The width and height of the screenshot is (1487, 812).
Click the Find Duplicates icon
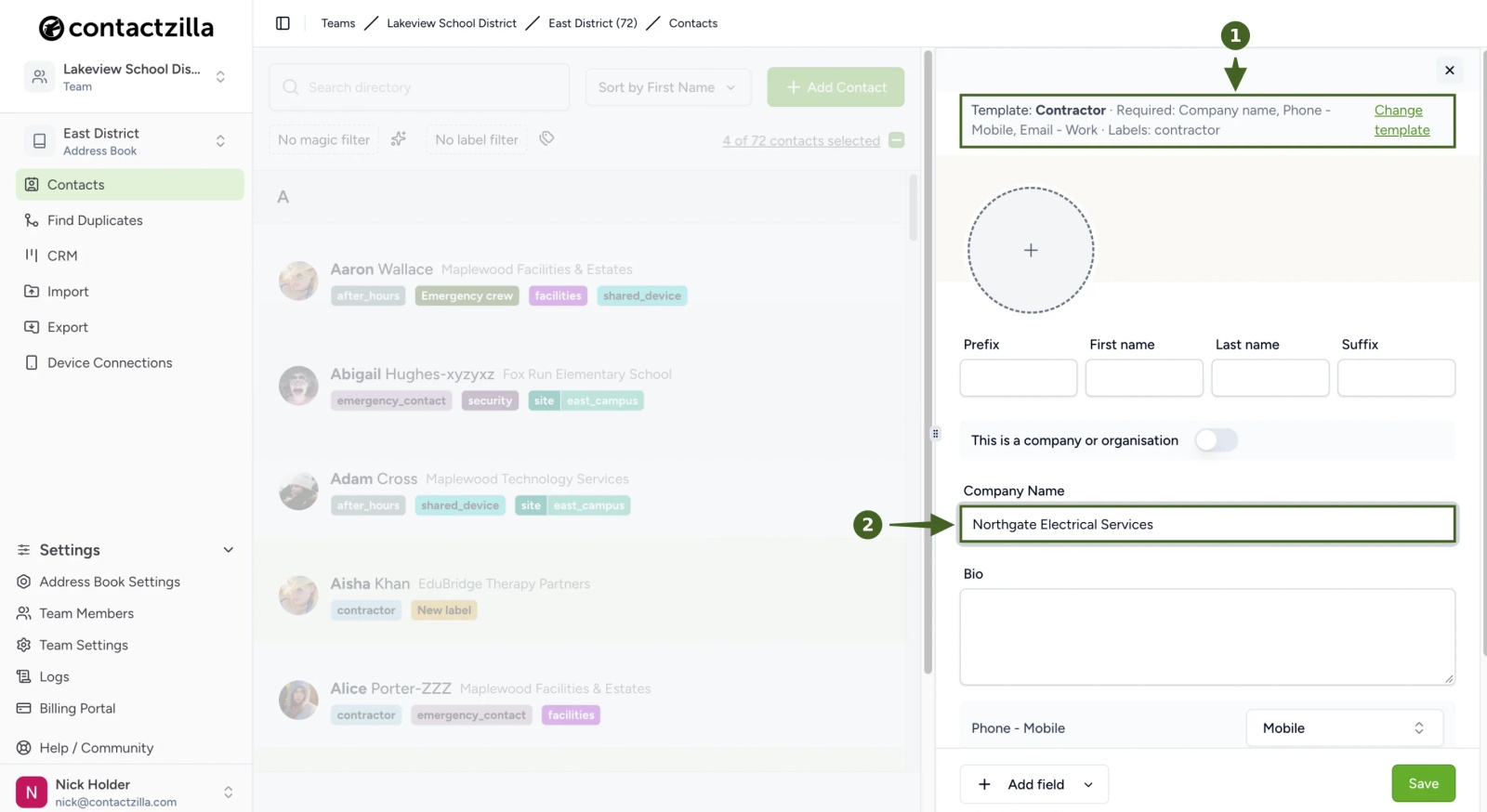pyautogui.click(x=32, y=220)
